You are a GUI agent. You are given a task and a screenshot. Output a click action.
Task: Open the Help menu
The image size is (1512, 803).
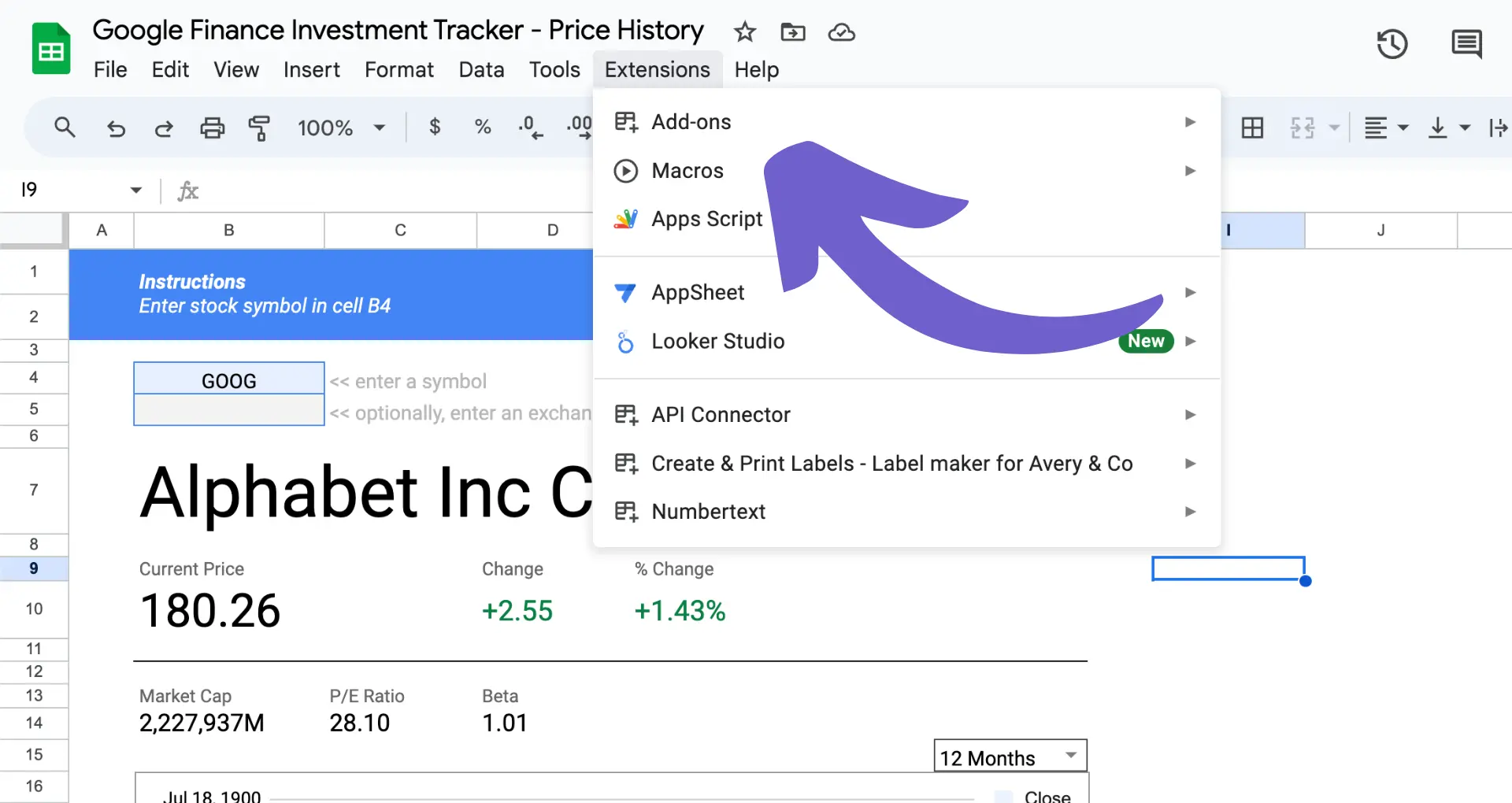pos(757,70)
